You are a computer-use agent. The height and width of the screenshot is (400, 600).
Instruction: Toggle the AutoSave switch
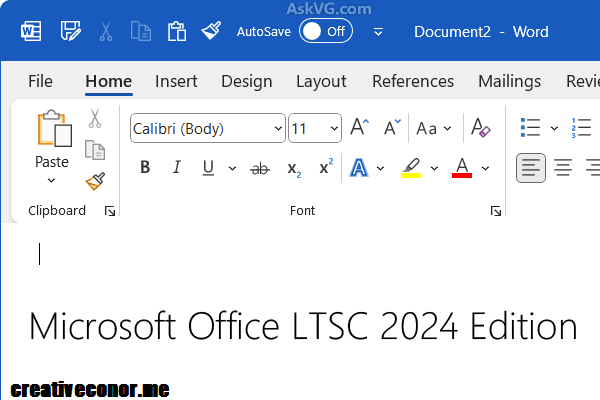[326, 31]
